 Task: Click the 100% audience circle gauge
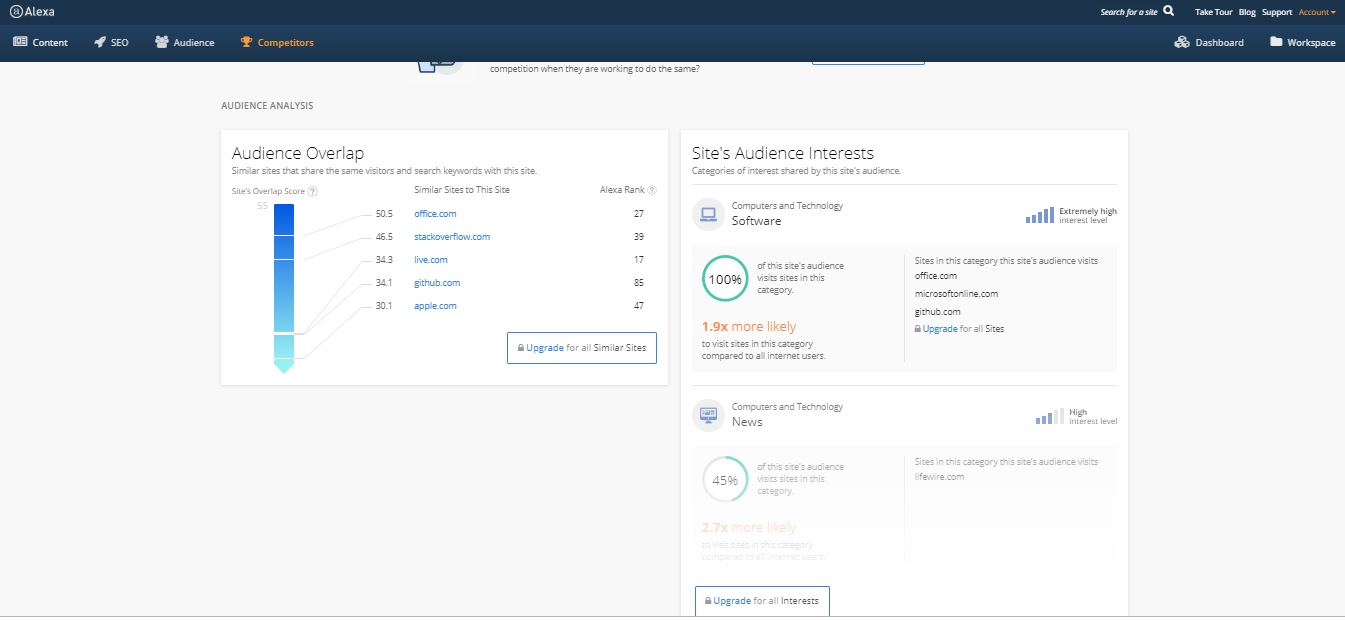(725, 279)
